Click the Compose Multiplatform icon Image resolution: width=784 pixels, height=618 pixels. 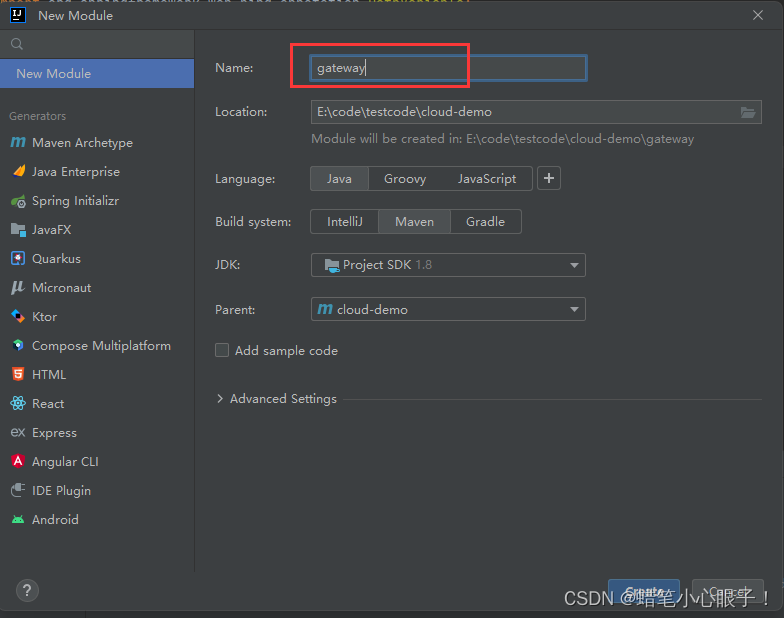point(18,346)
